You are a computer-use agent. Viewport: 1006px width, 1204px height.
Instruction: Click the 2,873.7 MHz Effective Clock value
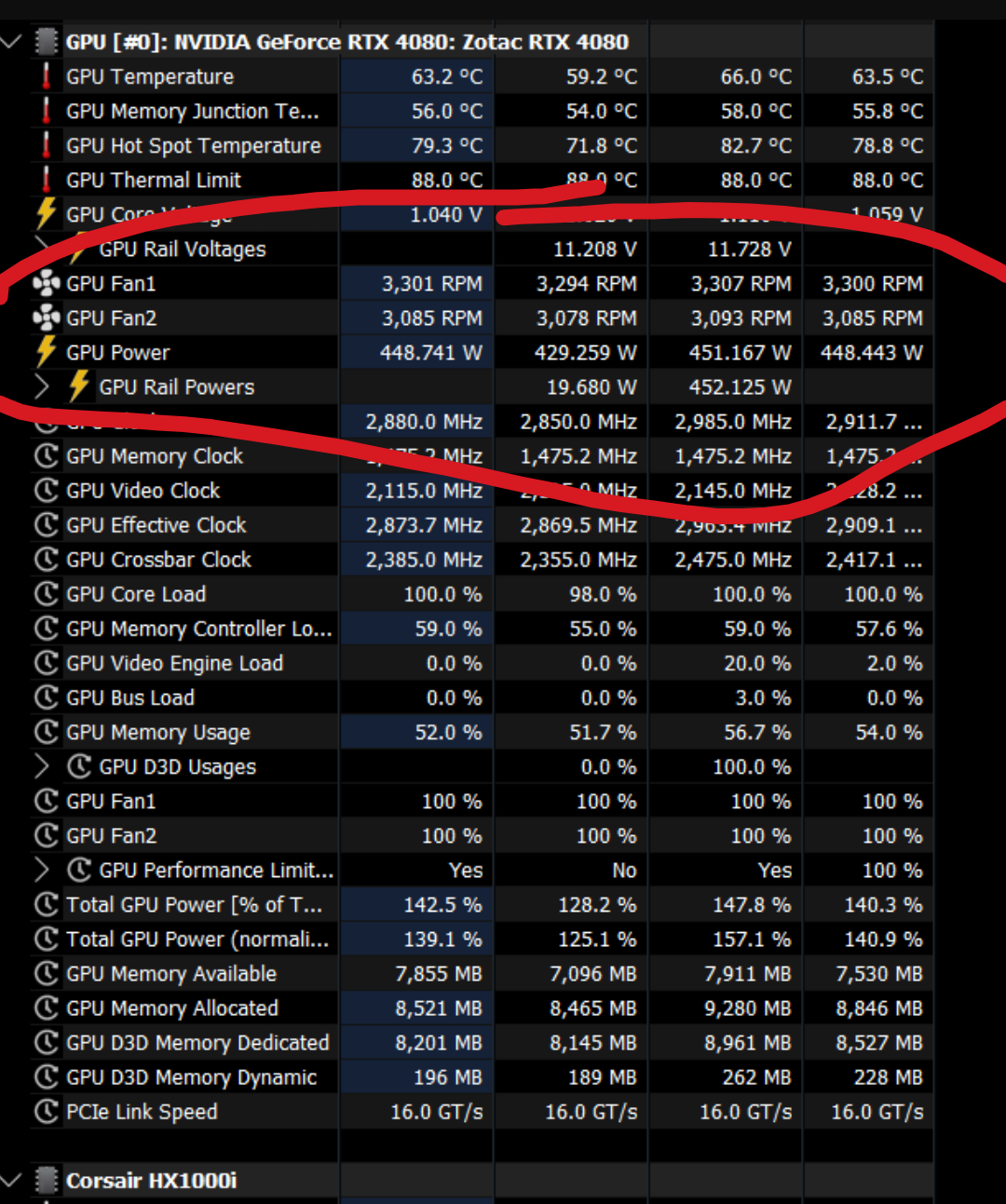tap(424, 525)
